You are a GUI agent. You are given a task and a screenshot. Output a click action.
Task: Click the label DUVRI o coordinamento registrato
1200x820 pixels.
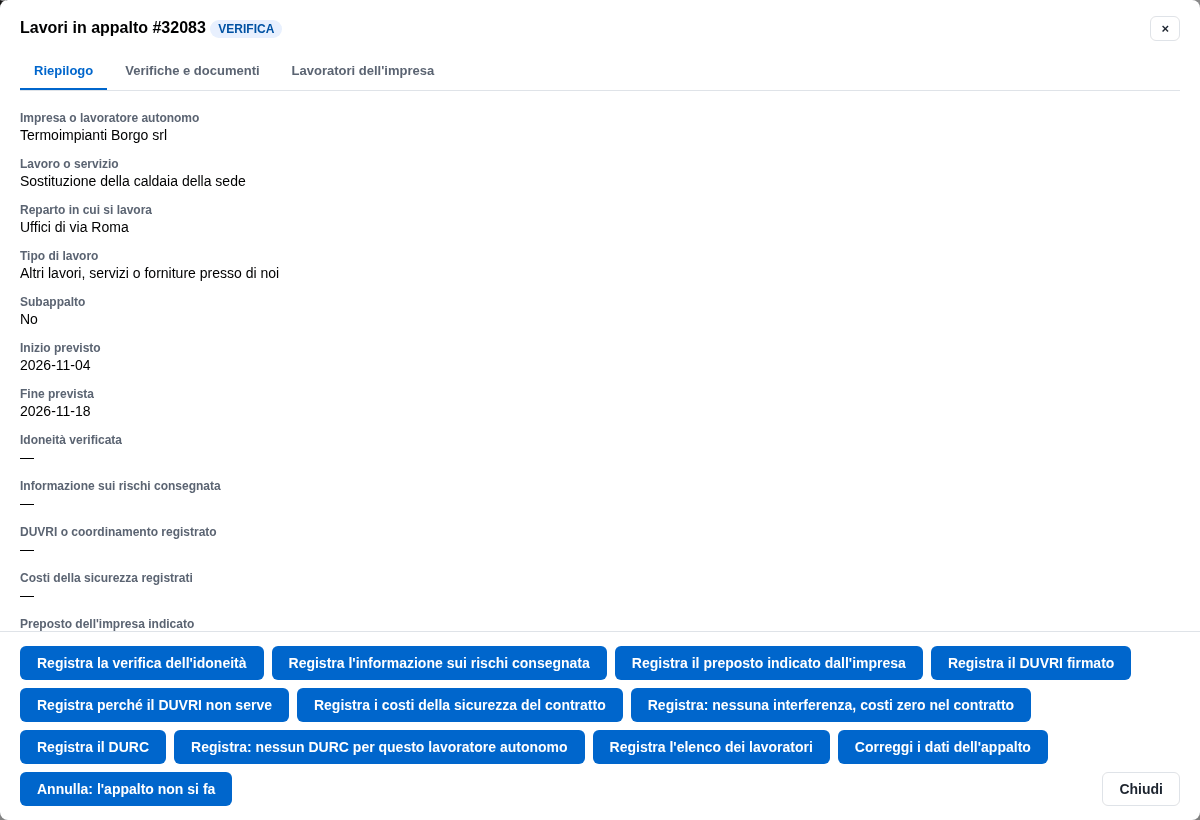118,532
